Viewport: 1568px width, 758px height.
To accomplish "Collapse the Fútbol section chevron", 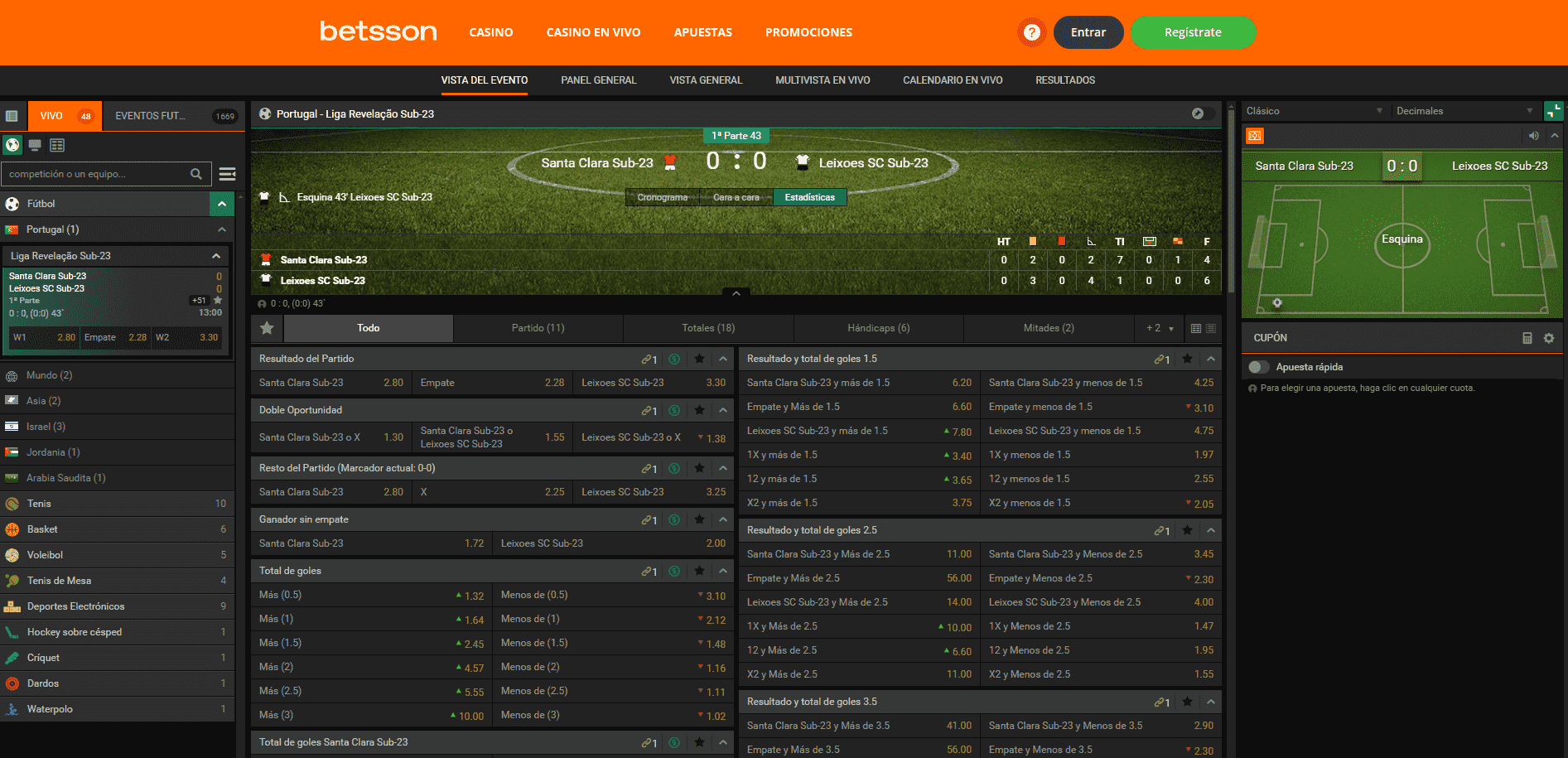I will click(221, 204).
